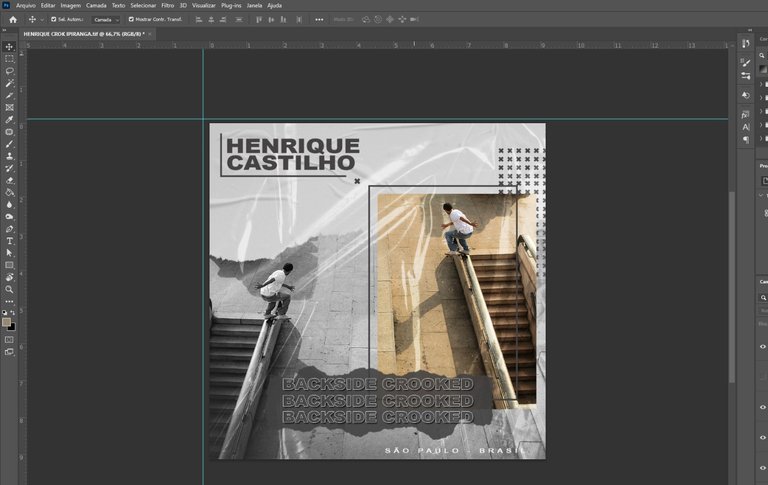The height and width of the screenshot is (485, 768).
Task: Select the History Brush tool
Action: tap(9, 168)
